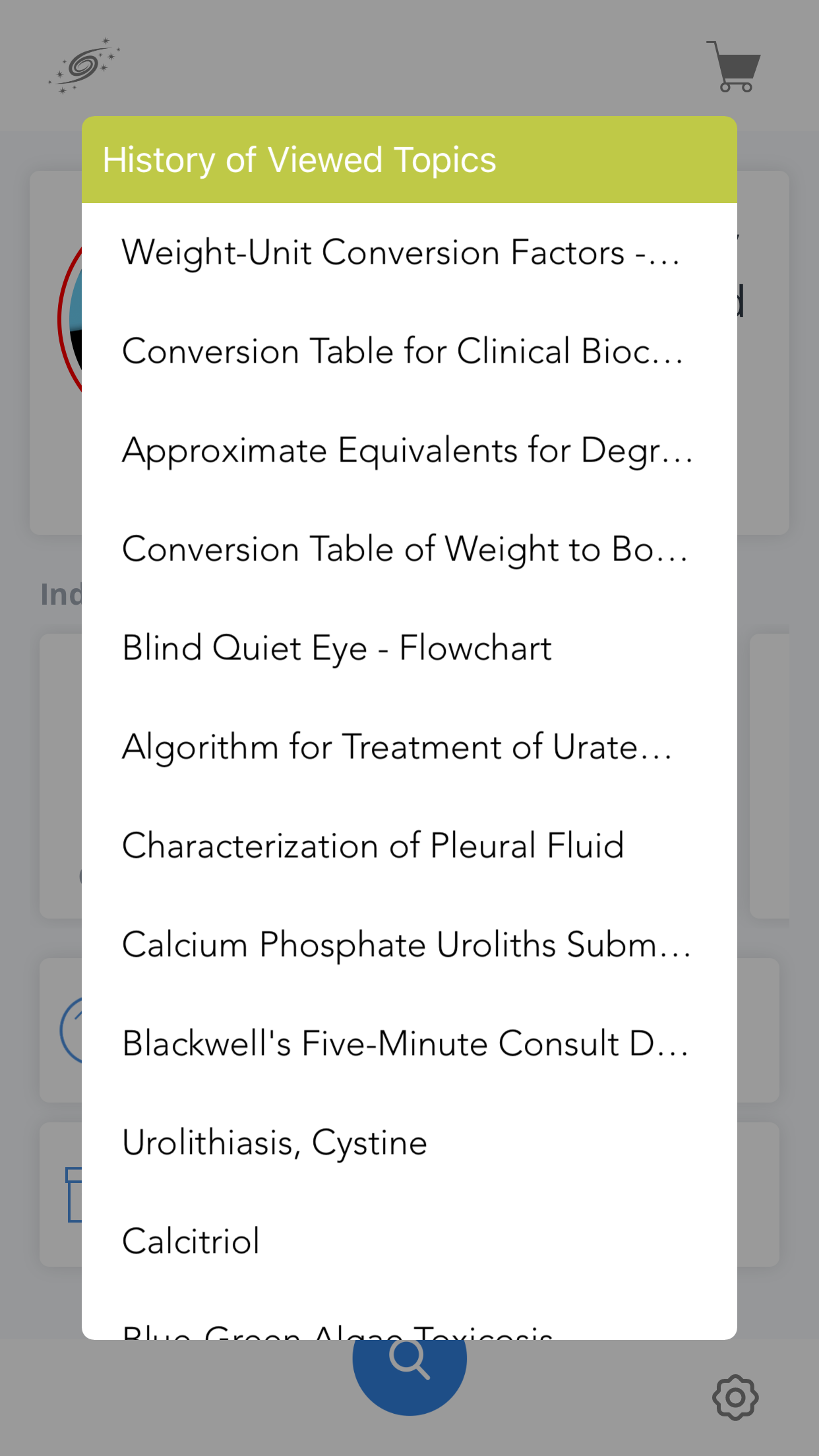Tap the galaxy swirl logo icon
This screenshot has height=1456, width=819.
click(x=84, y=66)
